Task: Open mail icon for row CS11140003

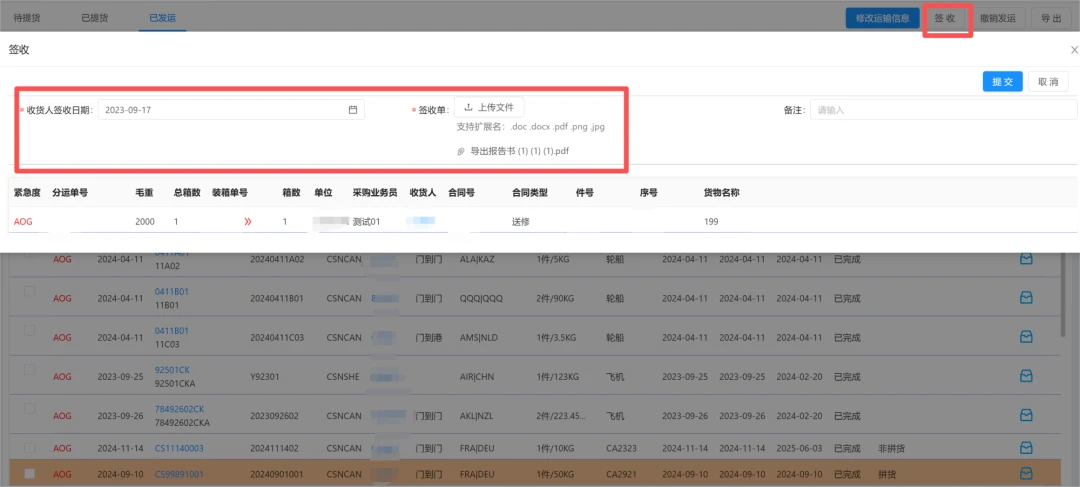Action: click(x=1025, y=448)
